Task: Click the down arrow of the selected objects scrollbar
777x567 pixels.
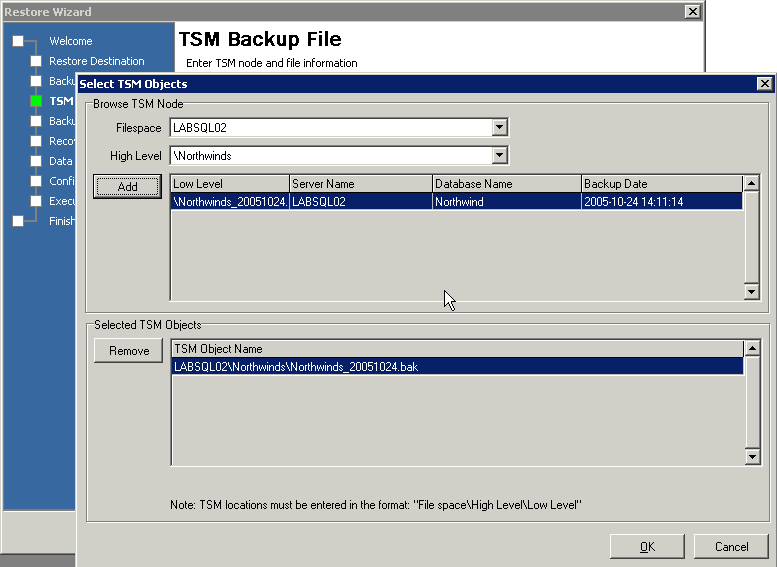Action: click(x=752, y=456)
